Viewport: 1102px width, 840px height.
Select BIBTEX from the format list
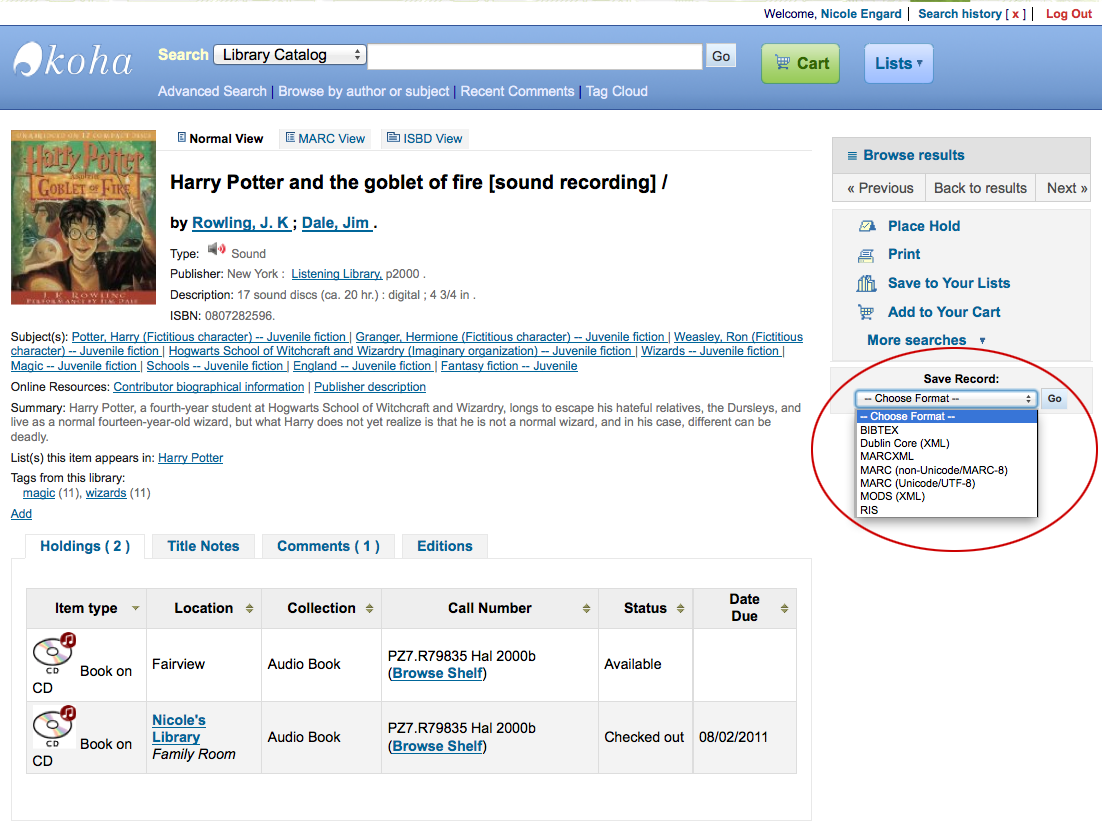(879, 430)
